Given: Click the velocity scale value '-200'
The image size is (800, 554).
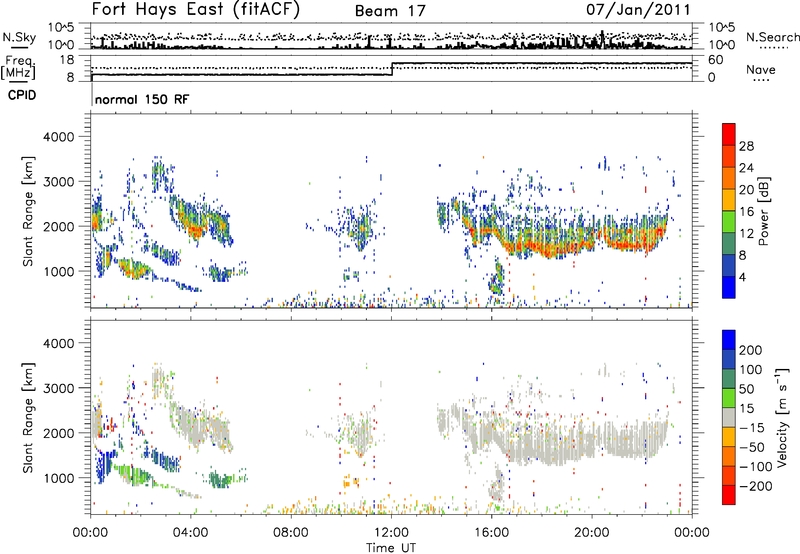Looking at the screenshot, I should point(756,486).
